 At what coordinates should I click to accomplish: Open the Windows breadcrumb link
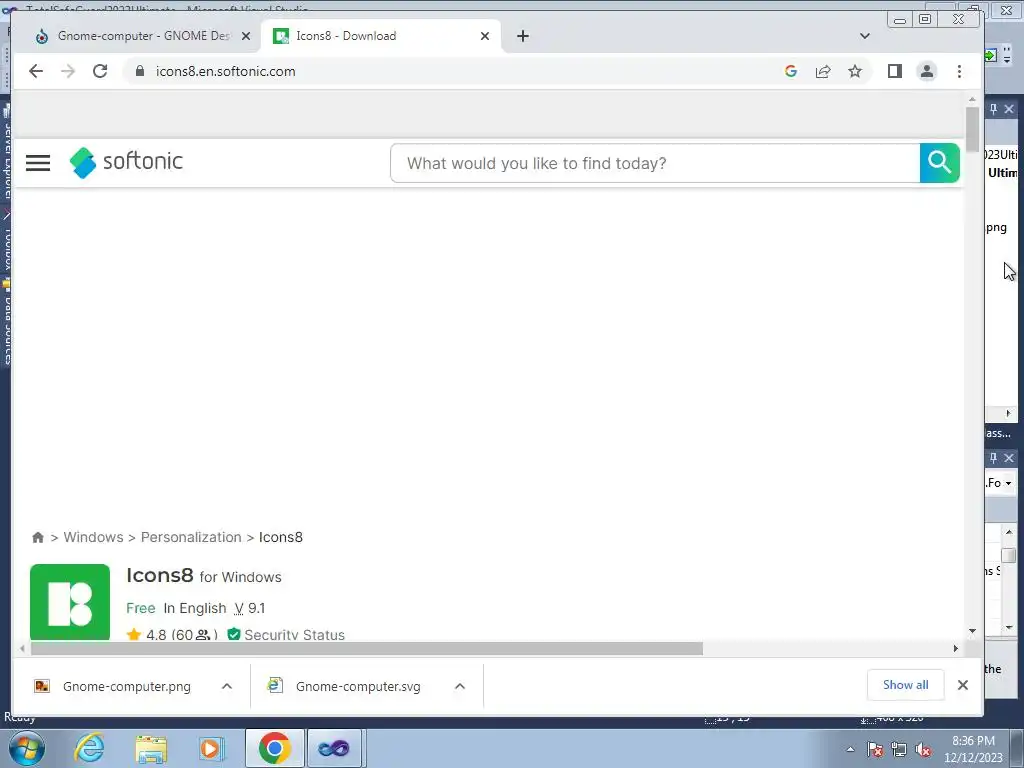click(x=93, y=537)
